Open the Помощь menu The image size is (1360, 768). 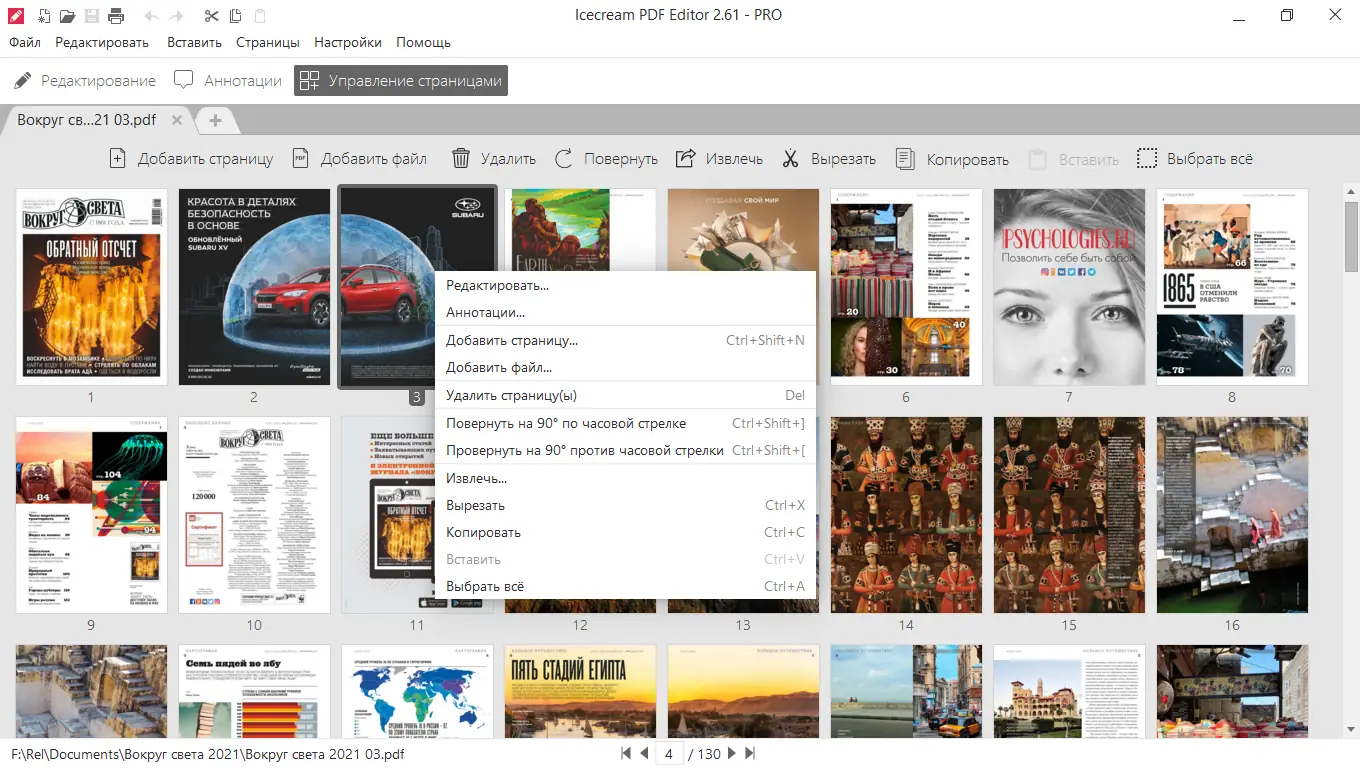(423, 43)
